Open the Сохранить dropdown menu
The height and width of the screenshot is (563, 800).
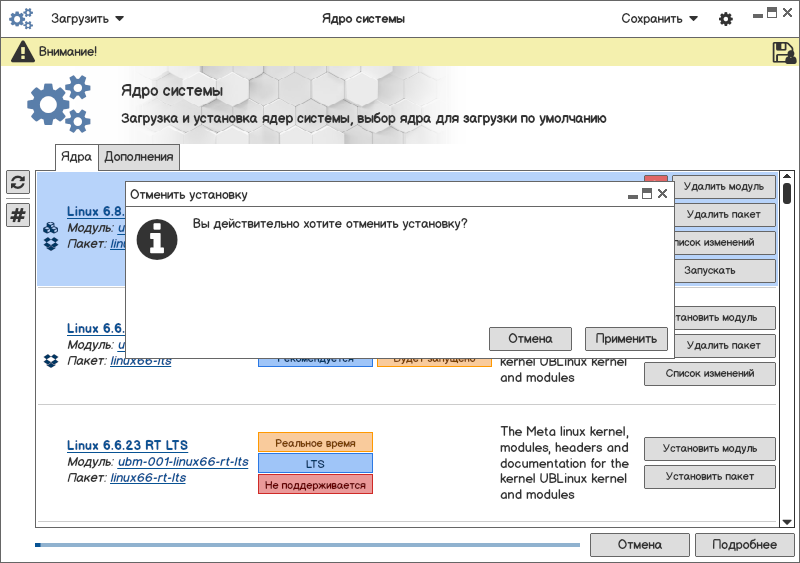(x=659, y=19)
